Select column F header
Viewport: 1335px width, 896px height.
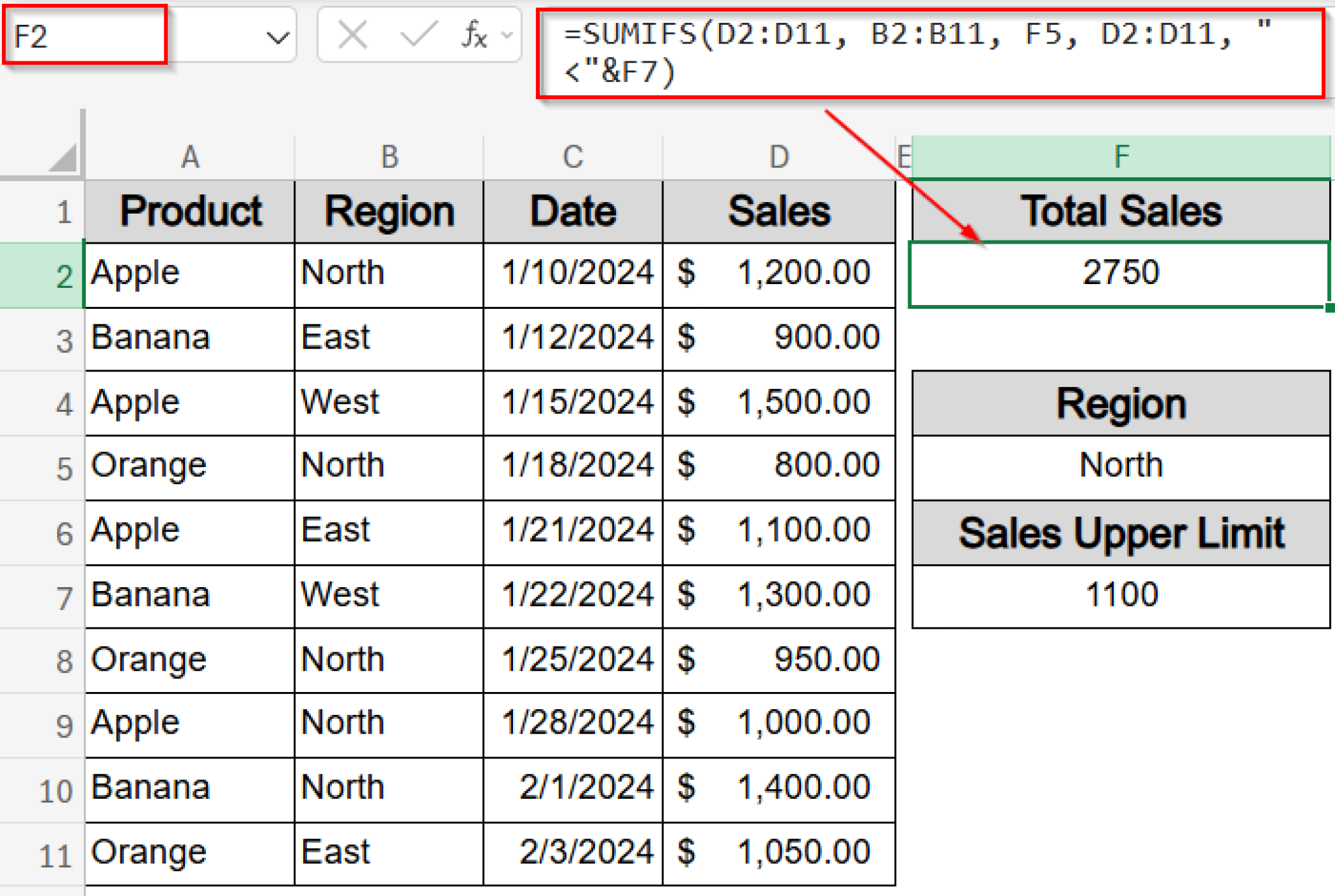click(x=1121, y=156)
